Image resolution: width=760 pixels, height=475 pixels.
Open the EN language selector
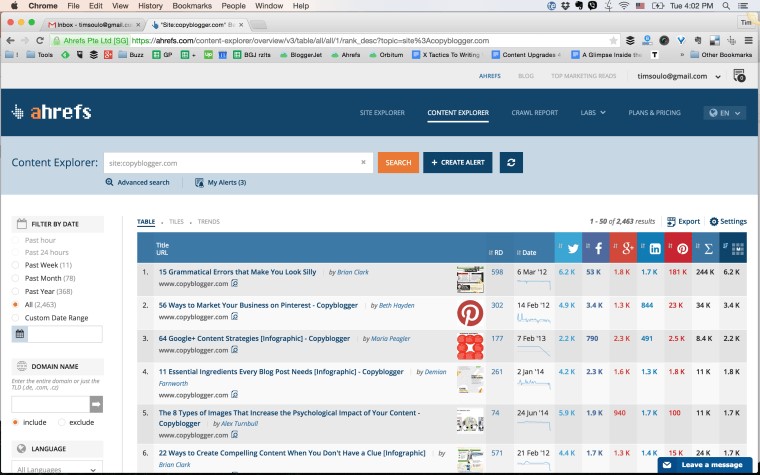tap(725, 113)
